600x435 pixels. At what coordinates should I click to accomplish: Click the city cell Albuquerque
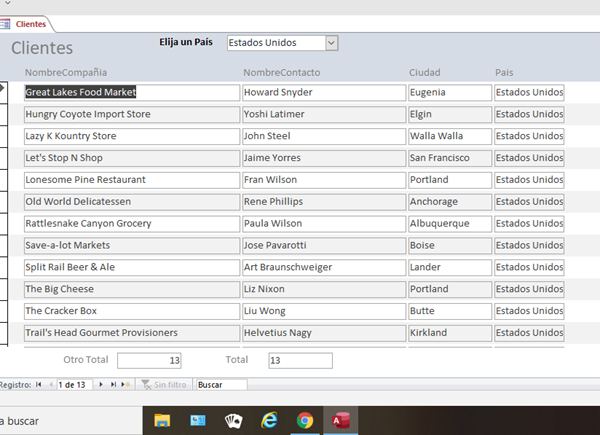click(x=450, y=223)
